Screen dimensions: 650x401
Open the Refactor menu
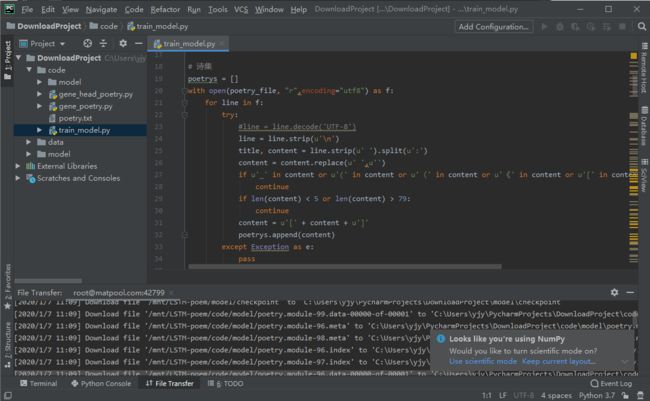click(x=165, y=9)
